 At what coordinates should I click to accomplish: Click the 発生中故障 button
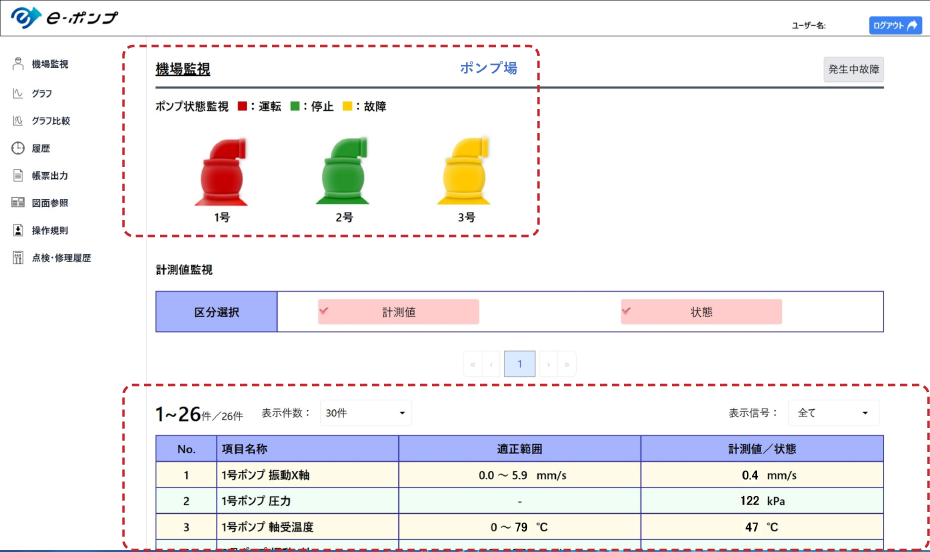853,69
